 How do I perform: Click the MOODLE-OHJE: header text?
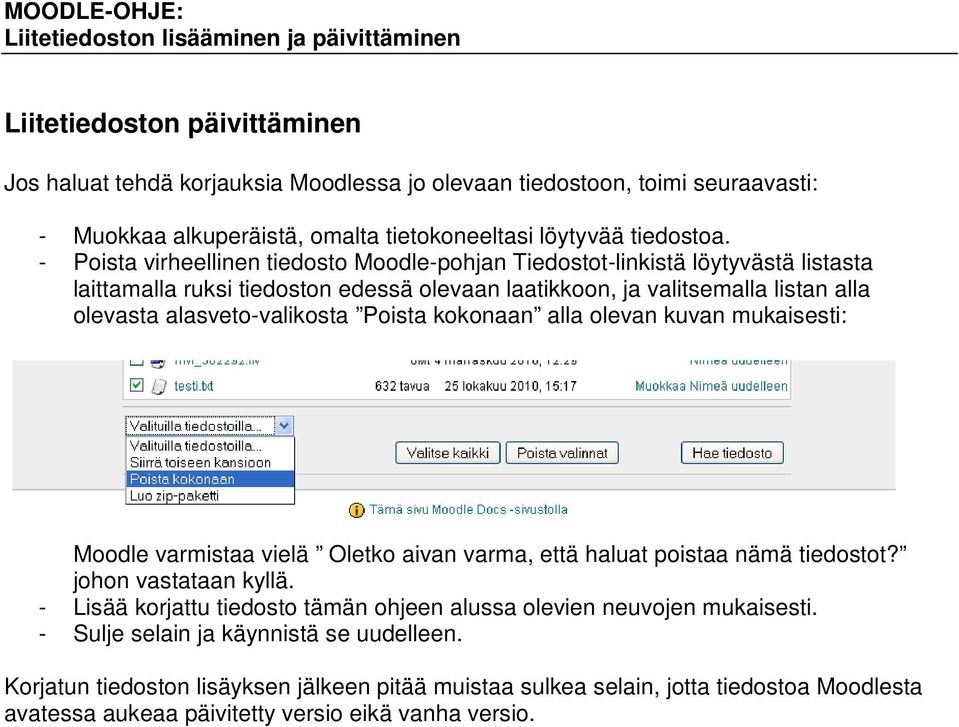(x=94, y=11)
